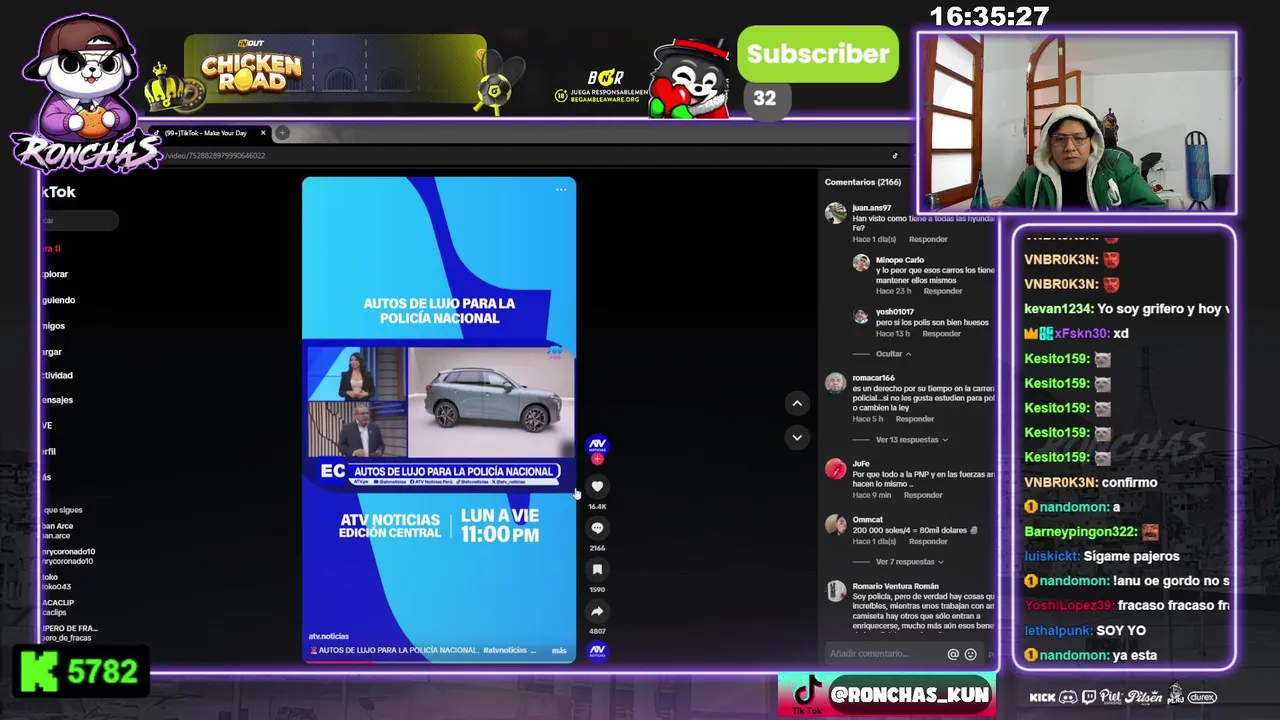Reply to yosh01017 via Responder
Screen dimensions: 1280x720
click(x=943, y=334)
